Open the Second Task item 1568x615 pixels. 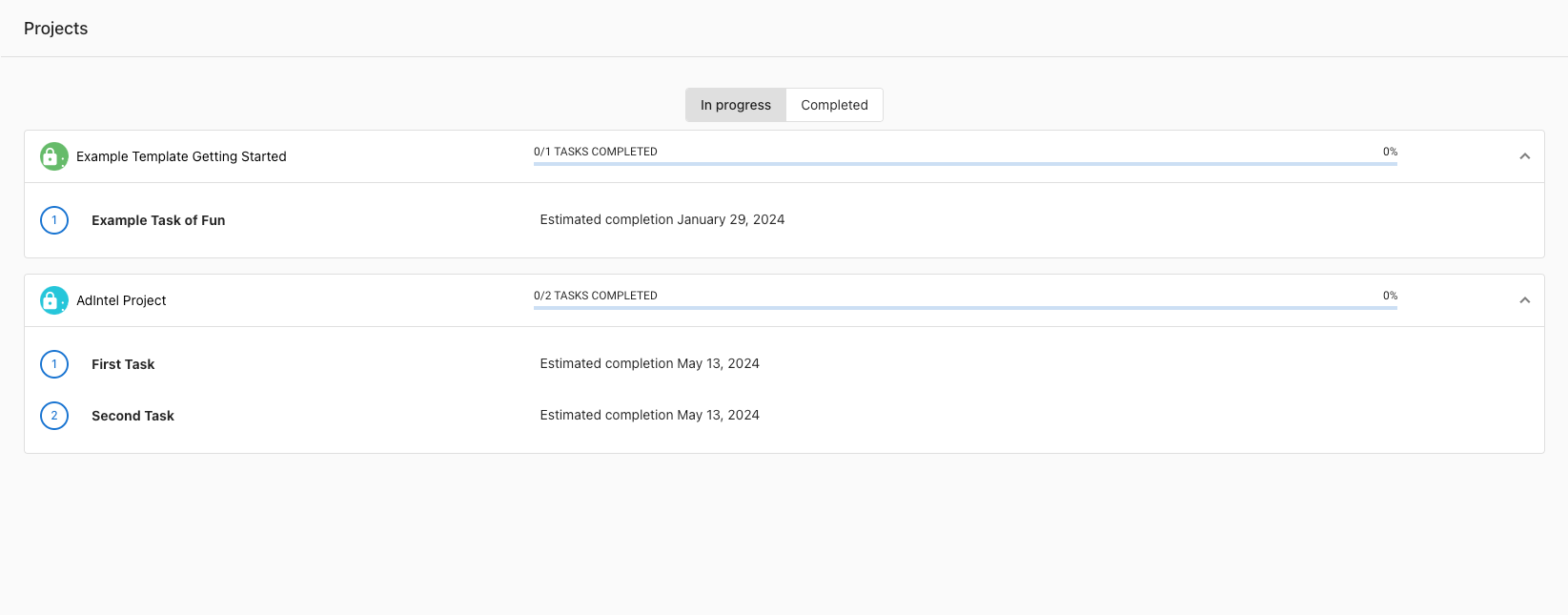(132, 416)
